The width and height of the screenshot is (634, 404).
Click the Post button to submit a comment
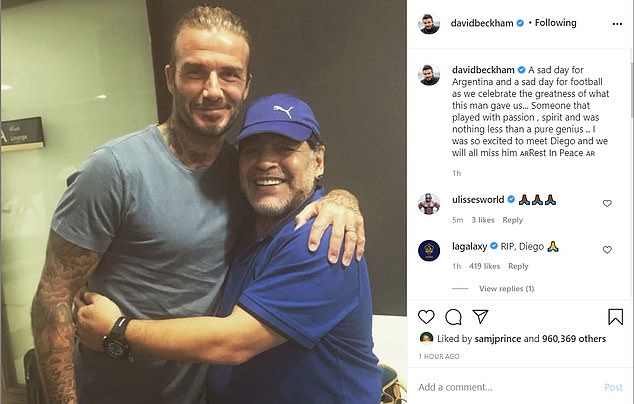point(612,387)
